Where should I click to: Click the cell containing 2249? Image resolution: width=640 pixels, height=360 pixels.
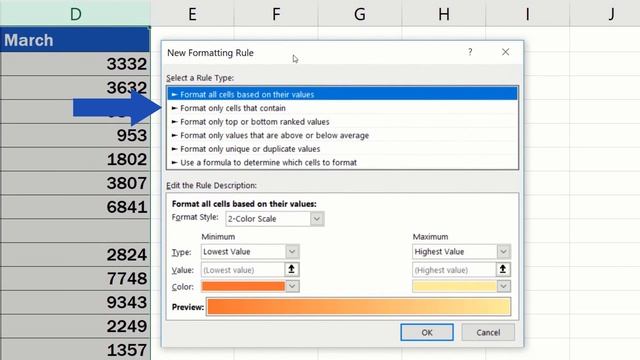tap(75, 326)
